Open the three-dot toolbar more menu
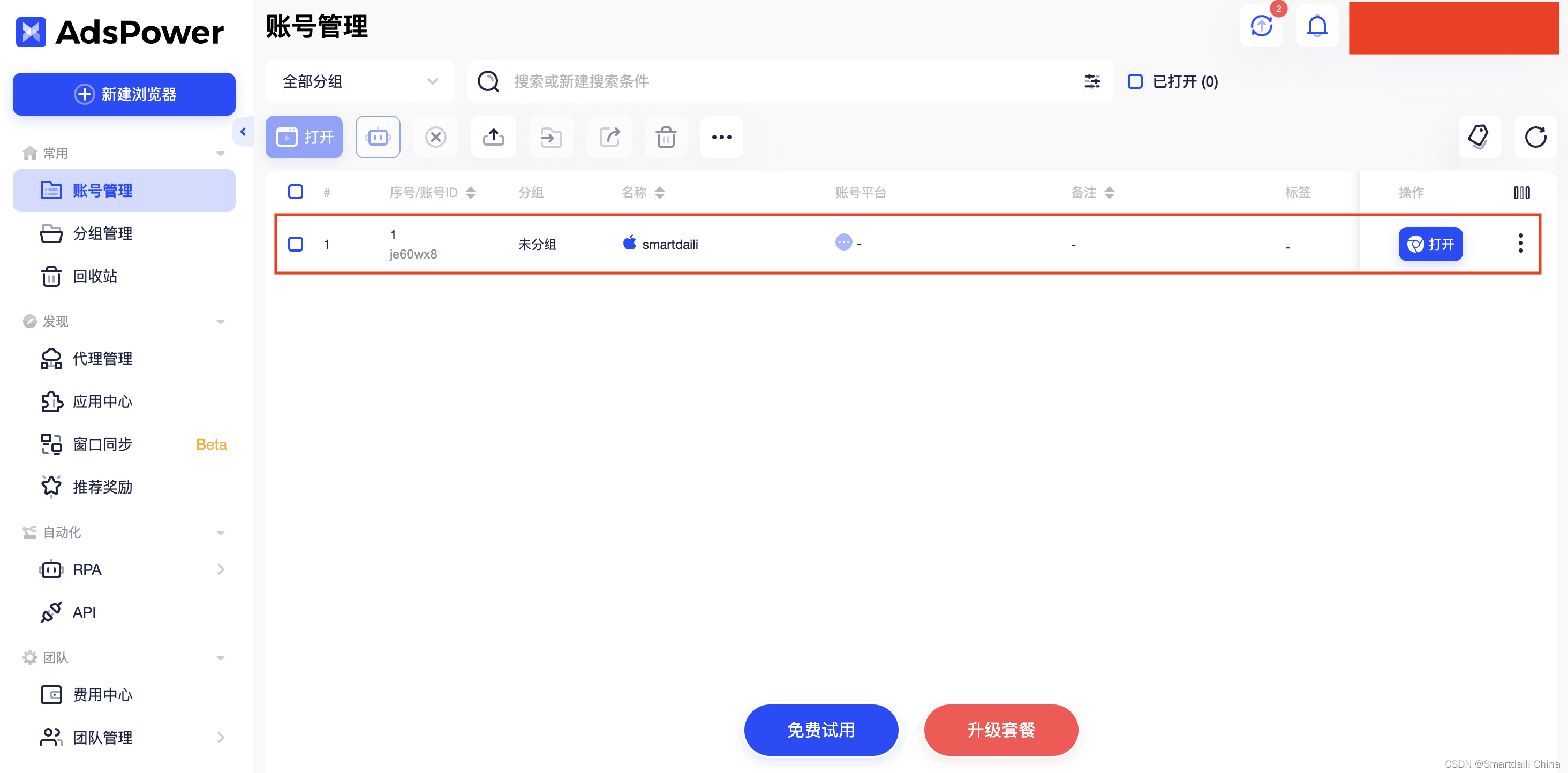Viewport: 1568px width, 773px height. point(721,137)
